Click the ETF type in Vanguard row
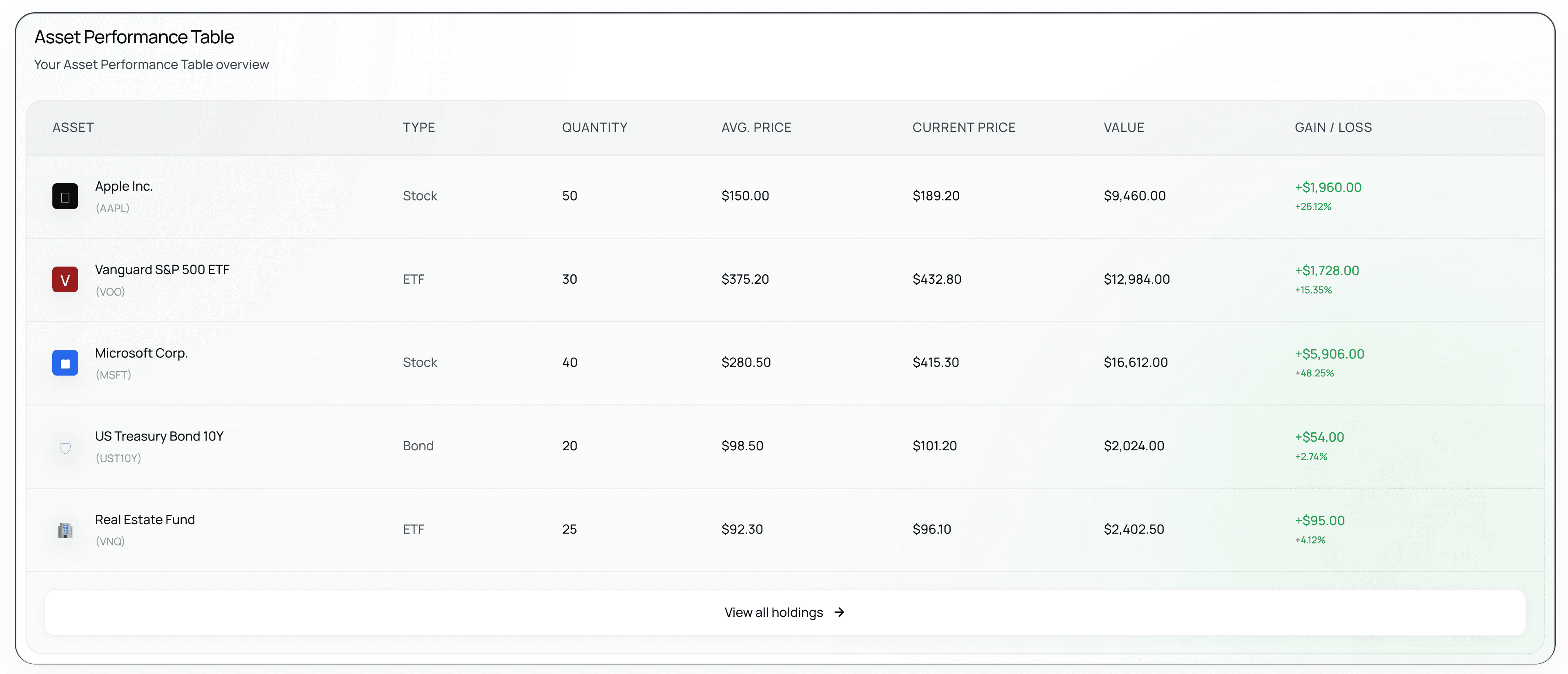Image resolution: width=1568 pixels, height=674 pixels. 413,279
